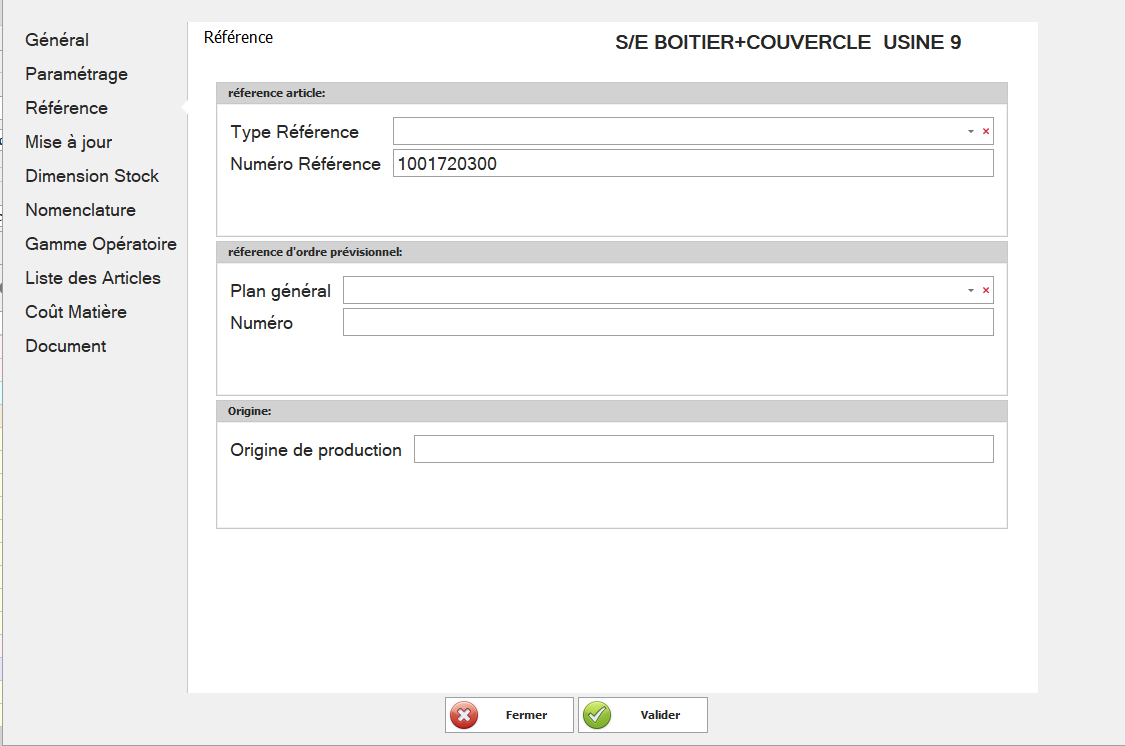Click inside the Type Référence combo box
The image size is (1125, 746).
pos(676,132)
